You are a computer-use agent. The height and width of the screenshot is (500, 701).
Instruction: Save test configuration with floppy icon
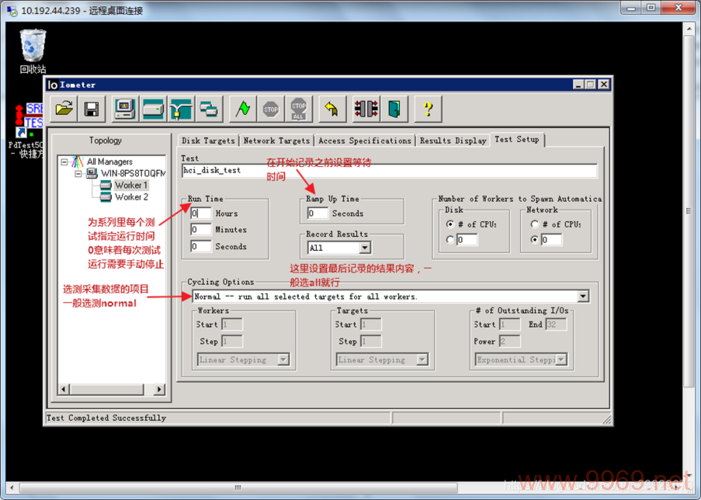(92, 109)
